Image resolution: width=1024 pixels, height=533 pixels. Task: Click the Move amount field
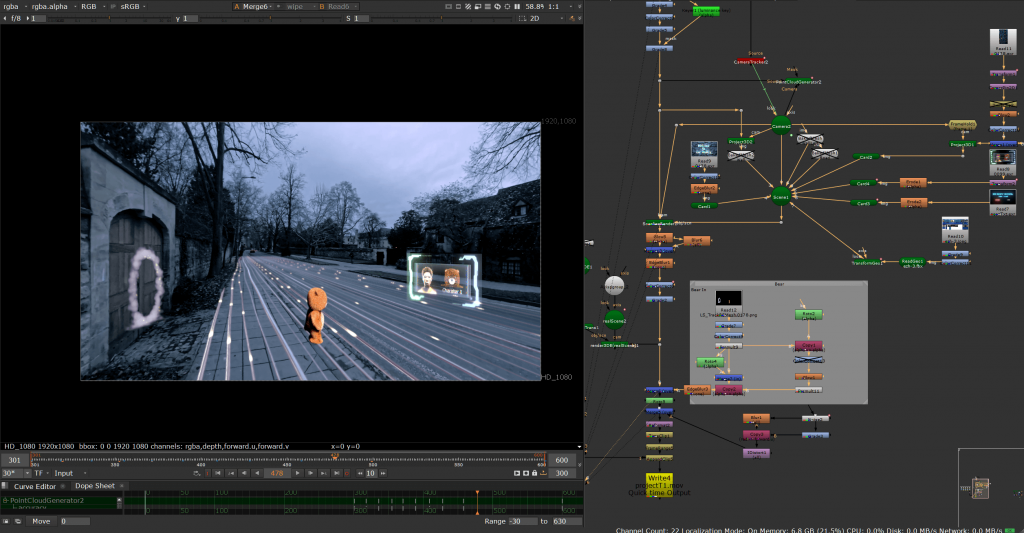[x=74, y=521]
